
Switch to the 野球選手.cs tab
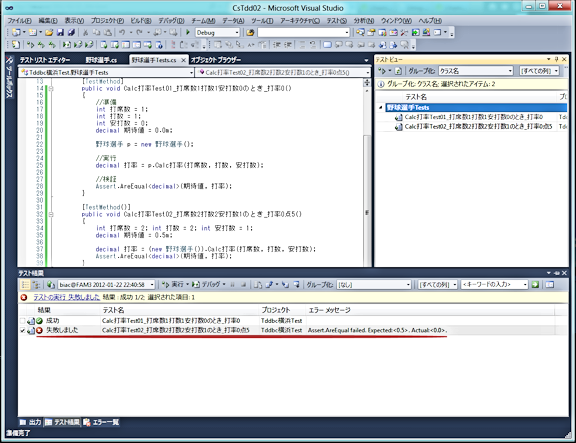101,60
